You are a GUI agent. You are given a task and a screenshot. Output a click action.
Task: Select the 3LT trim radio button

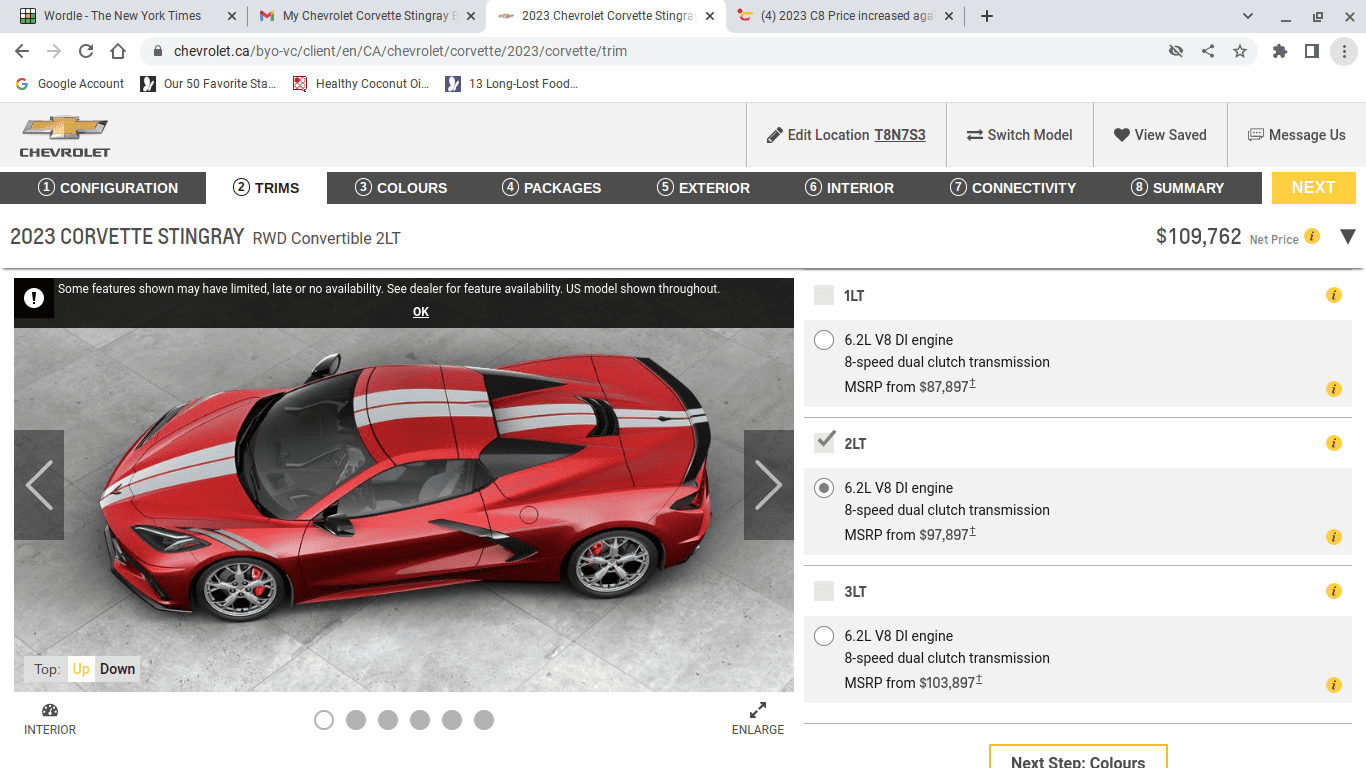point(823,635)
